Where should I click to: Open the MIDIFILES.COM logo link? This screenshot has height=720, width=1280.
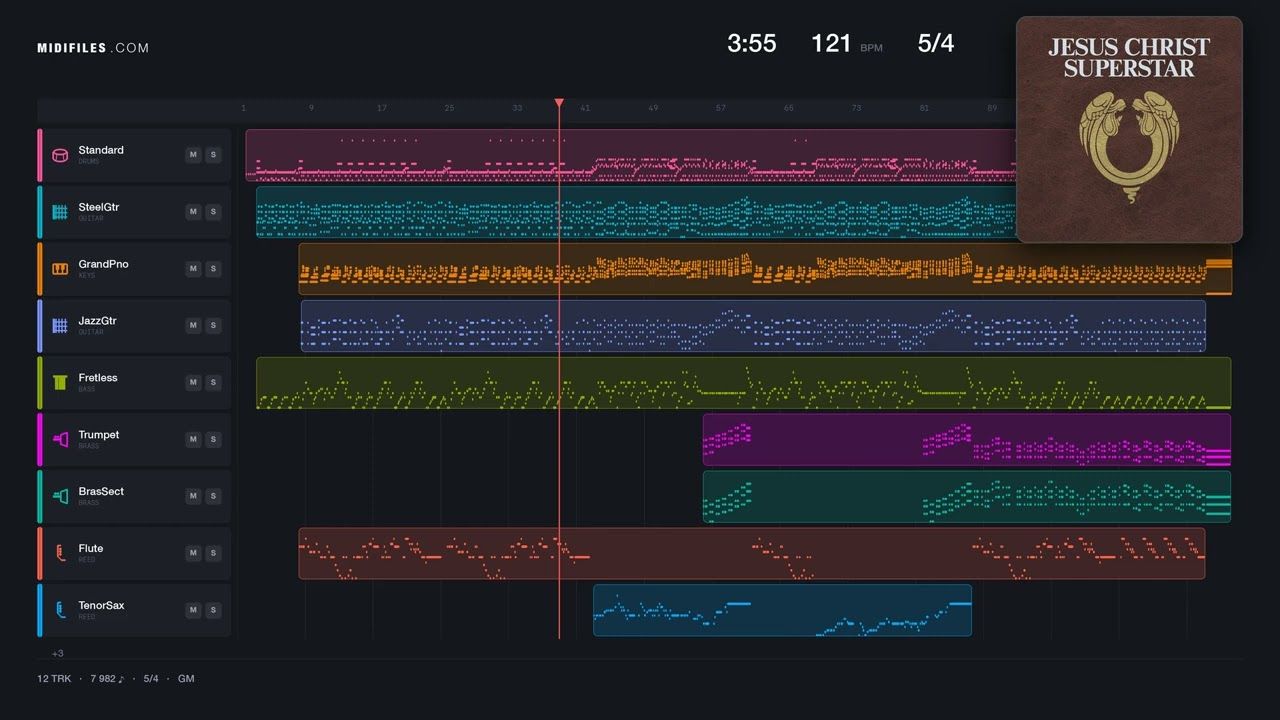click(x=93, y=48)
